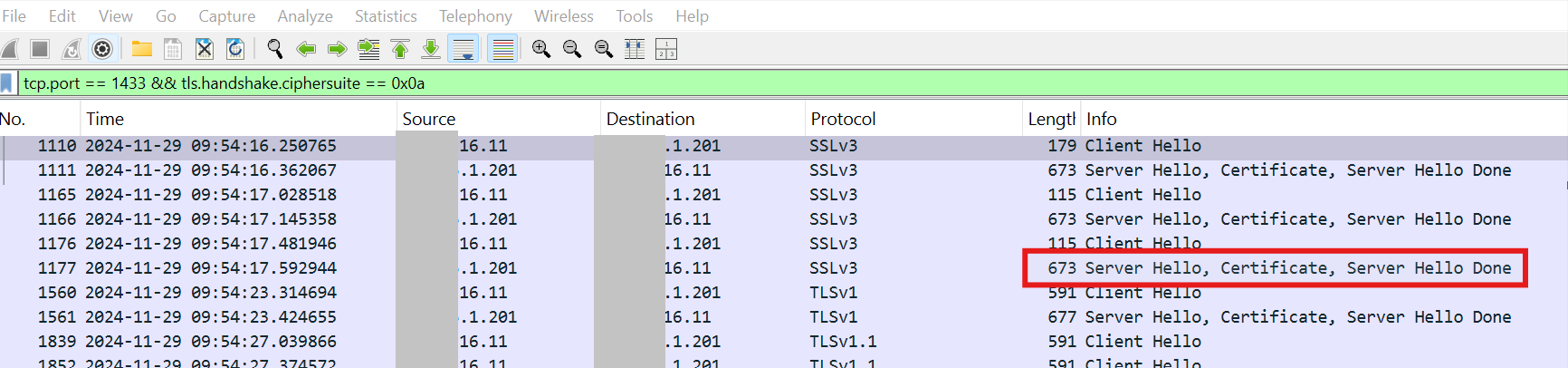Go to the previous packet arrow
Image resolution: width=1568 pixels, height=368 pixels.
(x=306, y=49)
